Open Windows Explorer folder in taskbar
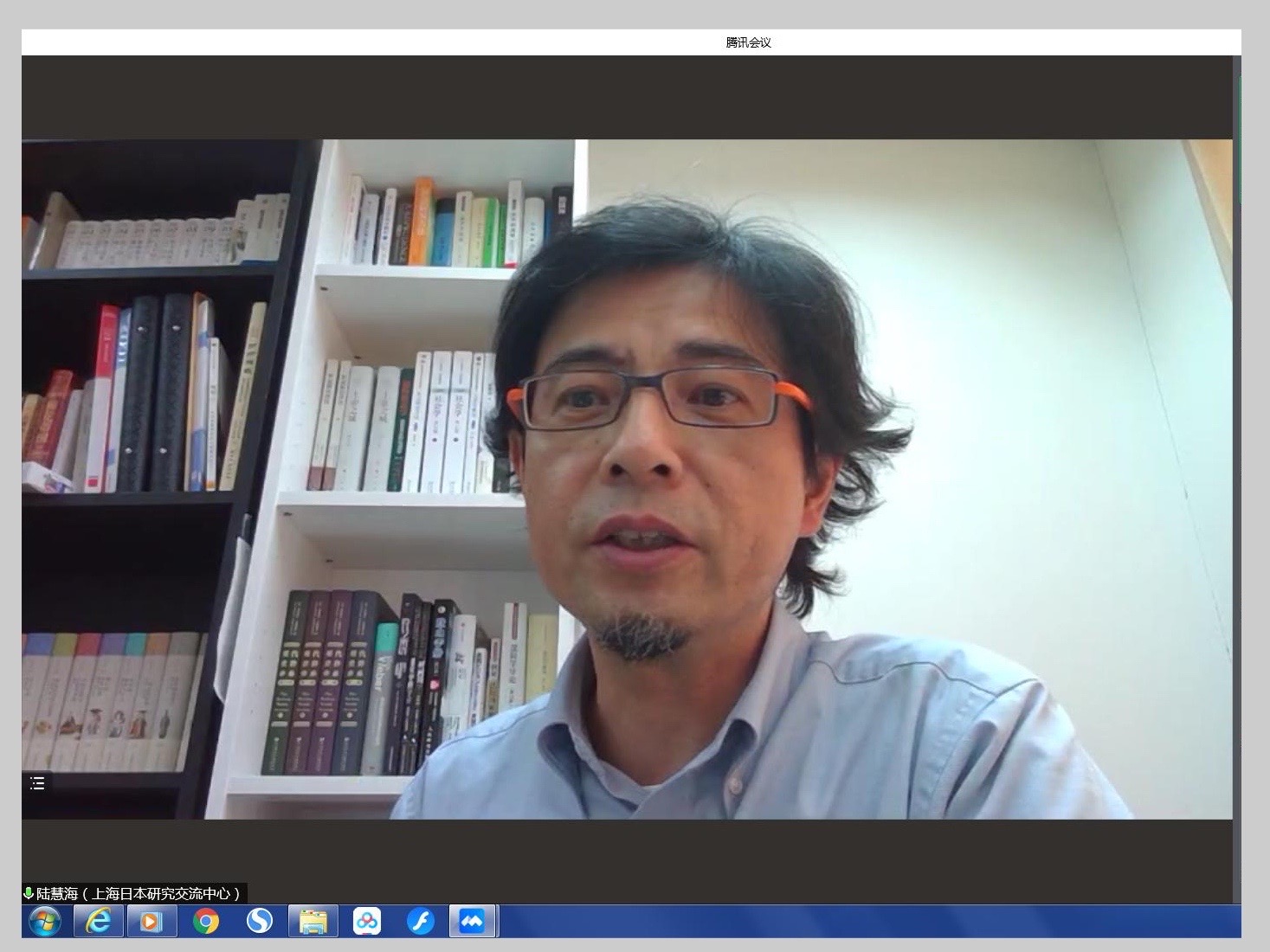 [x=313, y=922]
